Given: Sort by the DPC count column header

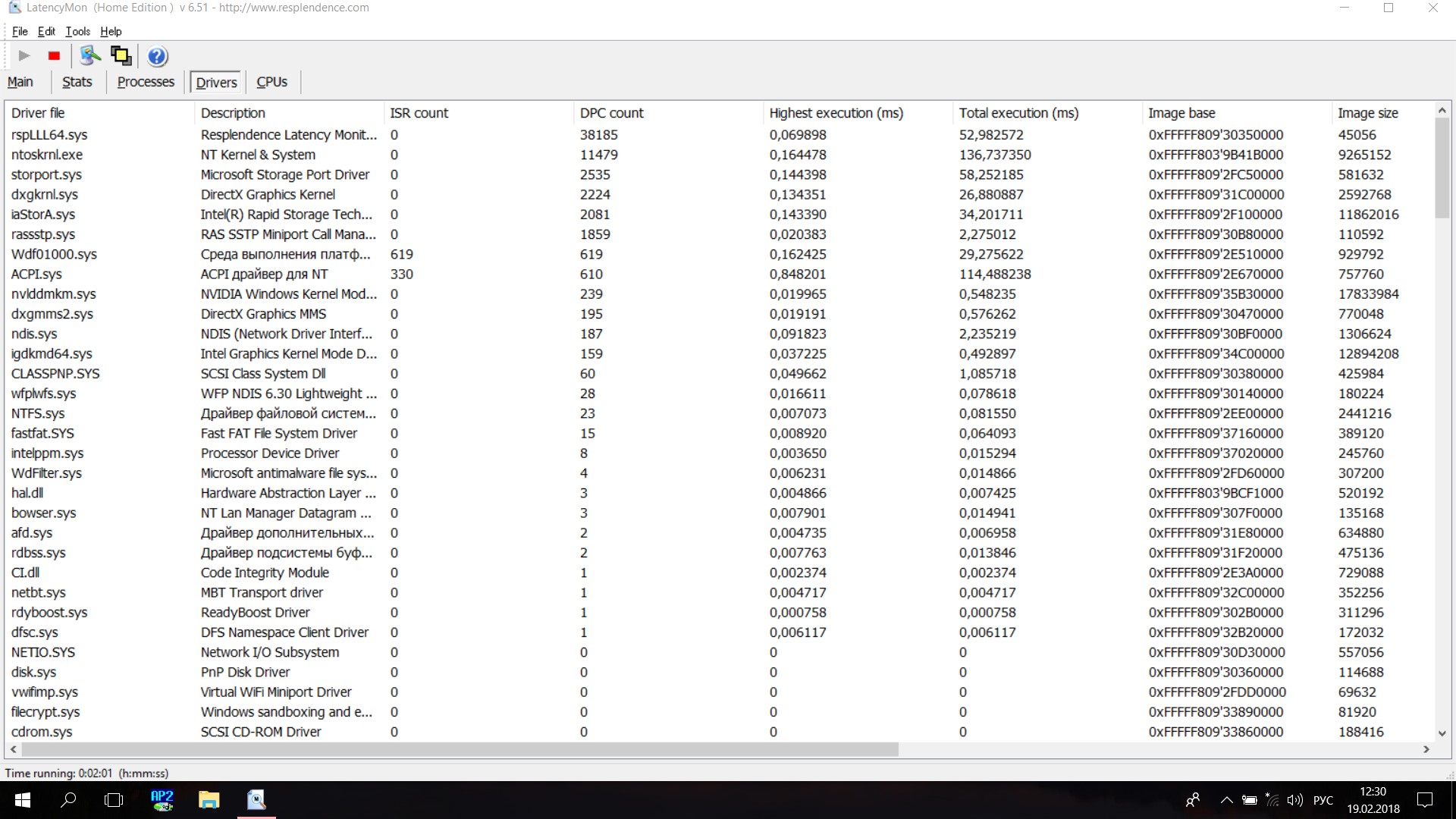Looking at the screenshot, I should pyautogui.click(x=611, y=113).
